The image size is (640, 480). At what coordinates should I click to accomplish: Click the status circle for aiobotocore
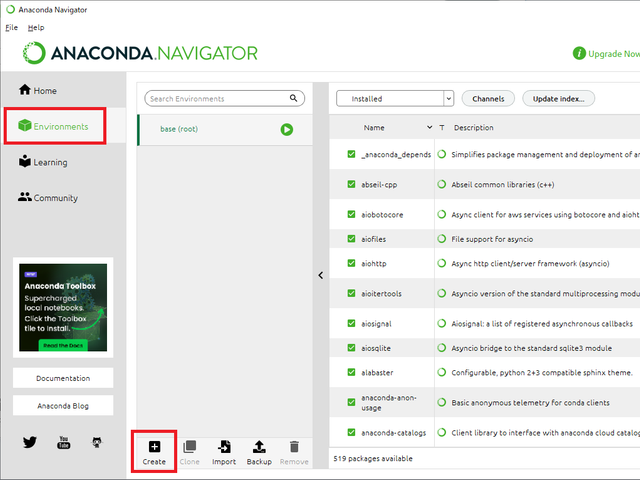click(442, 214)
